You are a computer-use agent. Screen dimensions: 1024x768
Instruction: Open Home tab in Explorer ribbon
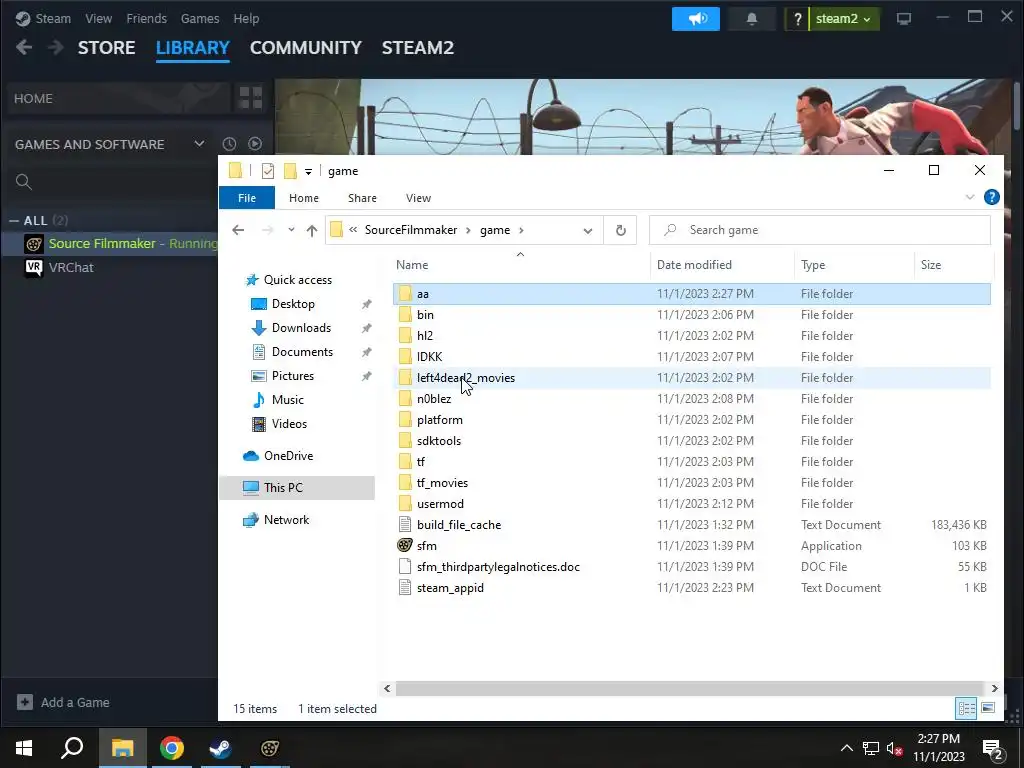click(x=304, y=198)
